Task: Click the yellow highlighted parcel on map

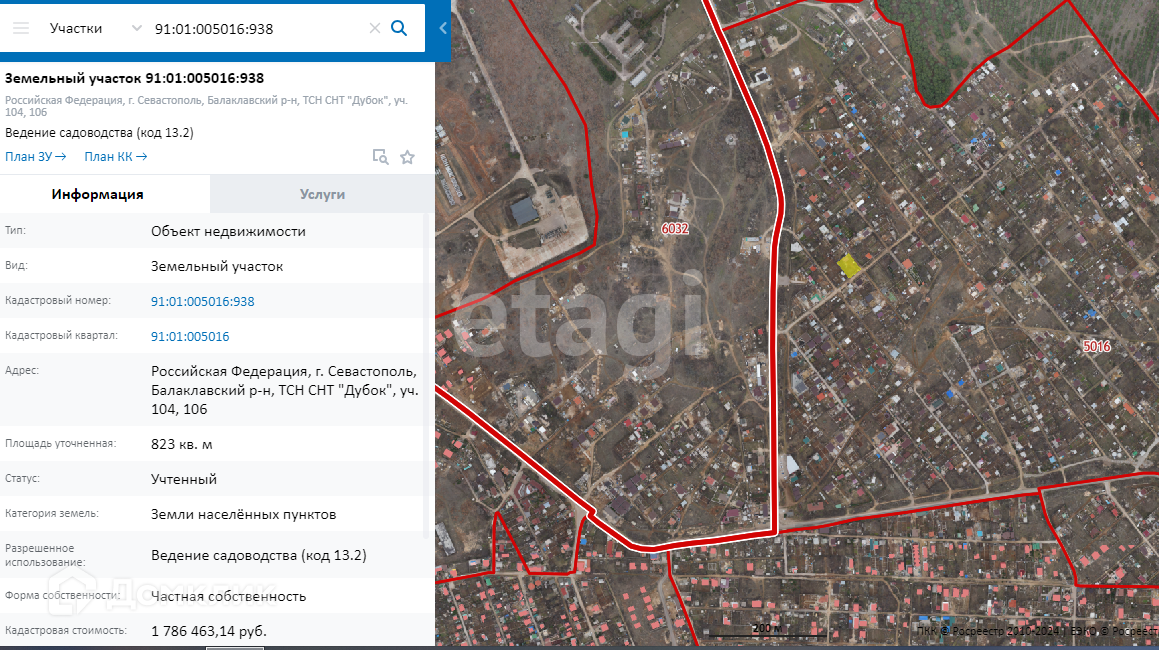Action: (849, 265)
